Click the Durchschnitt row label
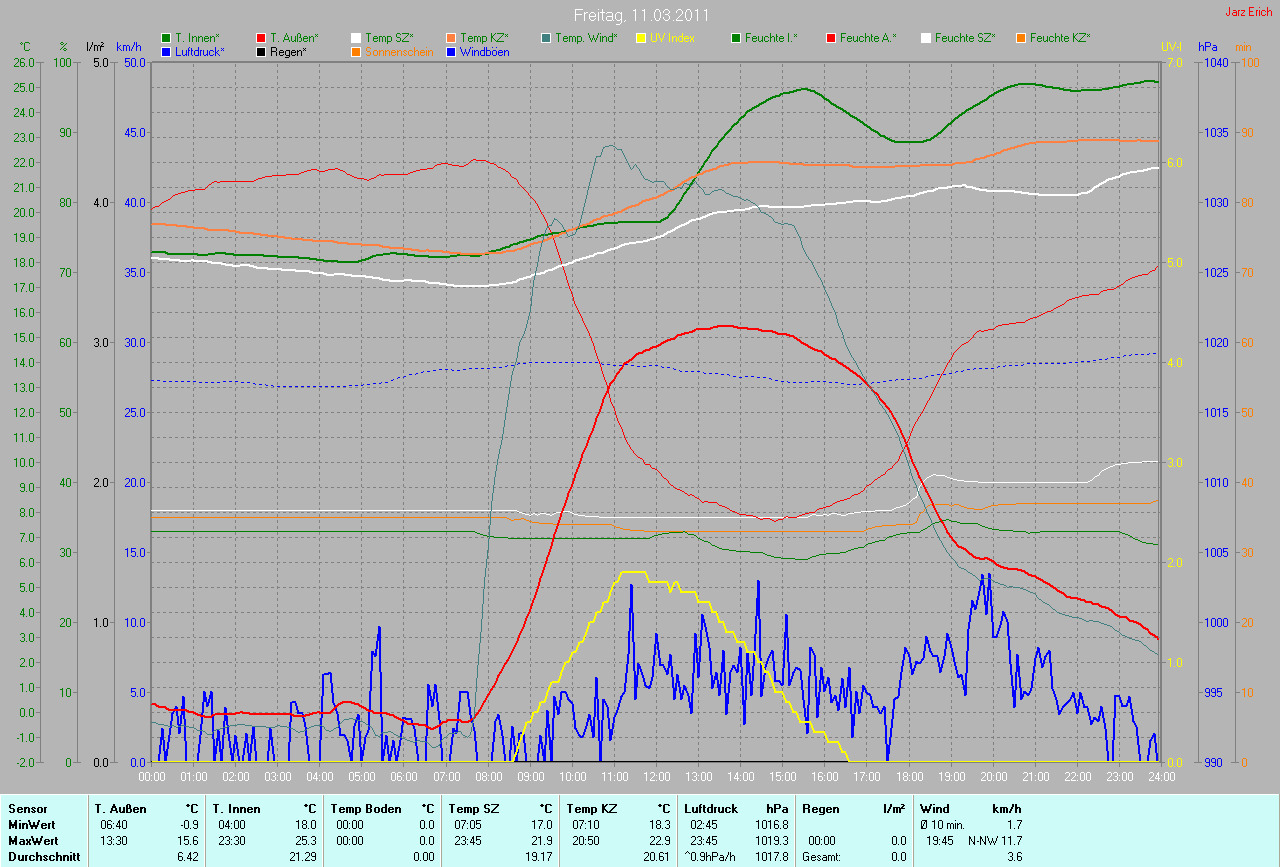 tap(43, 857)
